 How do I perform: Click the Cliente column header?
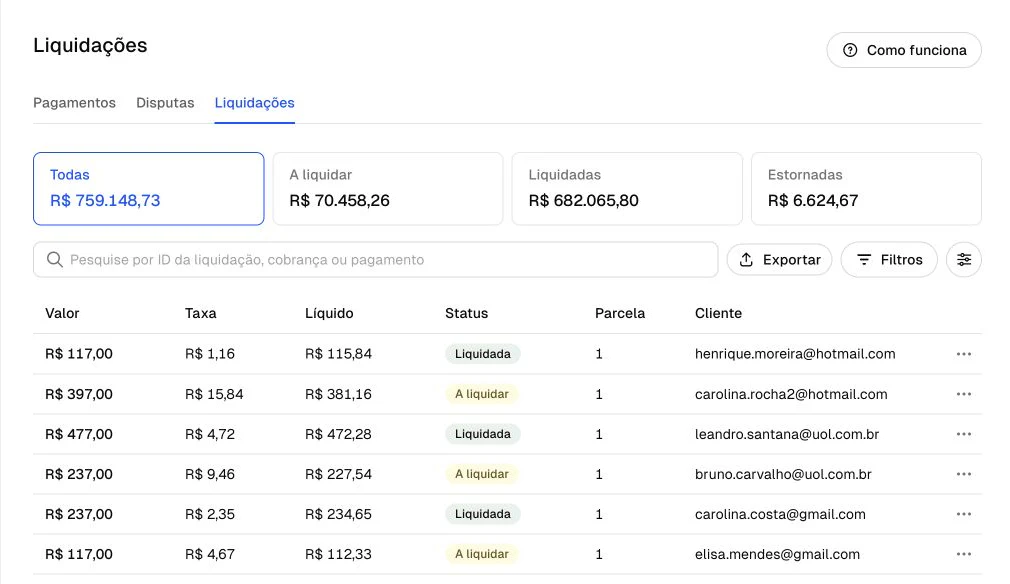pyautogui.click(x=718, y=314)
